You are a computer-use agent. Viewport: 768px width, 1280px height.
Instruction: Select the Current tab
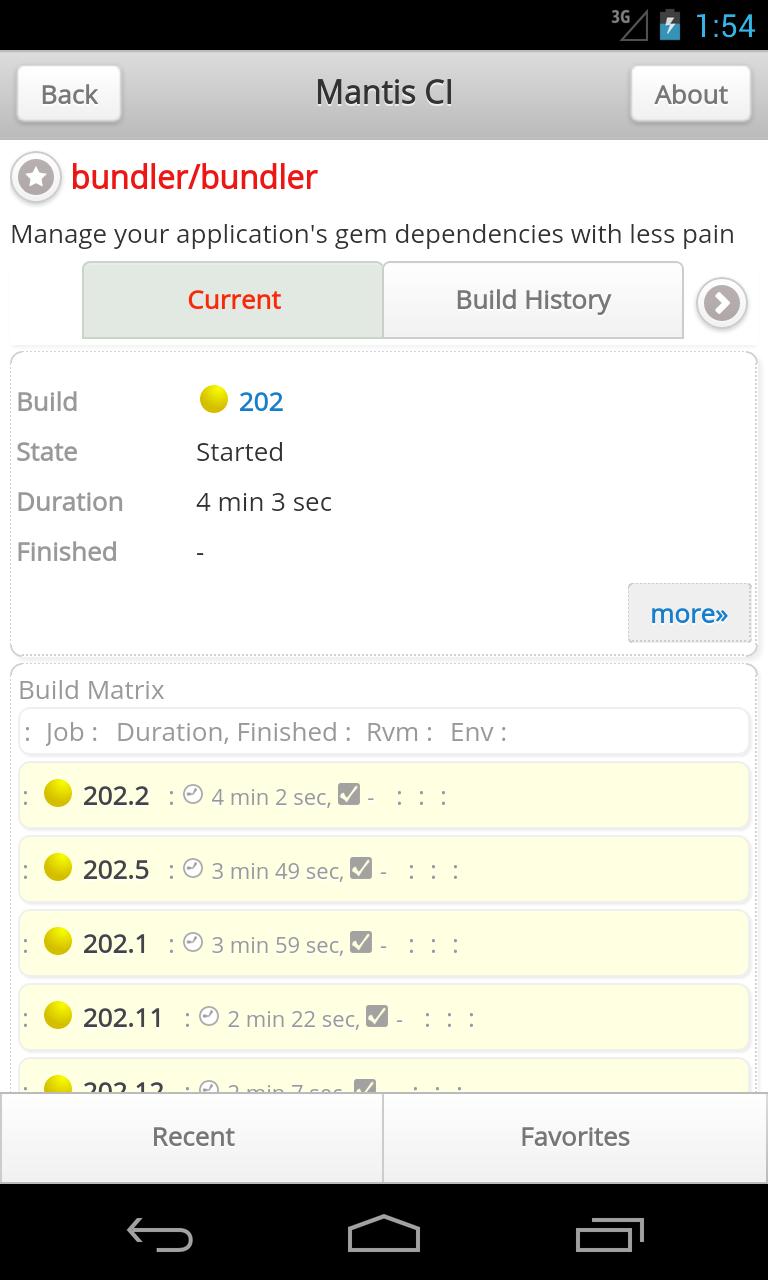point(234,300)
